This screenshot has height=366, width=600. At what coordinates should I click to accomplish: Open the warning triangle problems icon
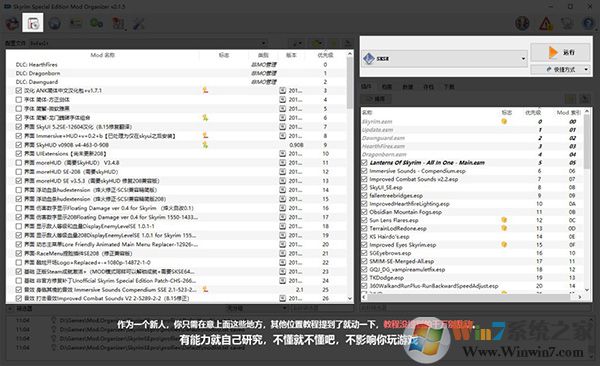(546, 24)
